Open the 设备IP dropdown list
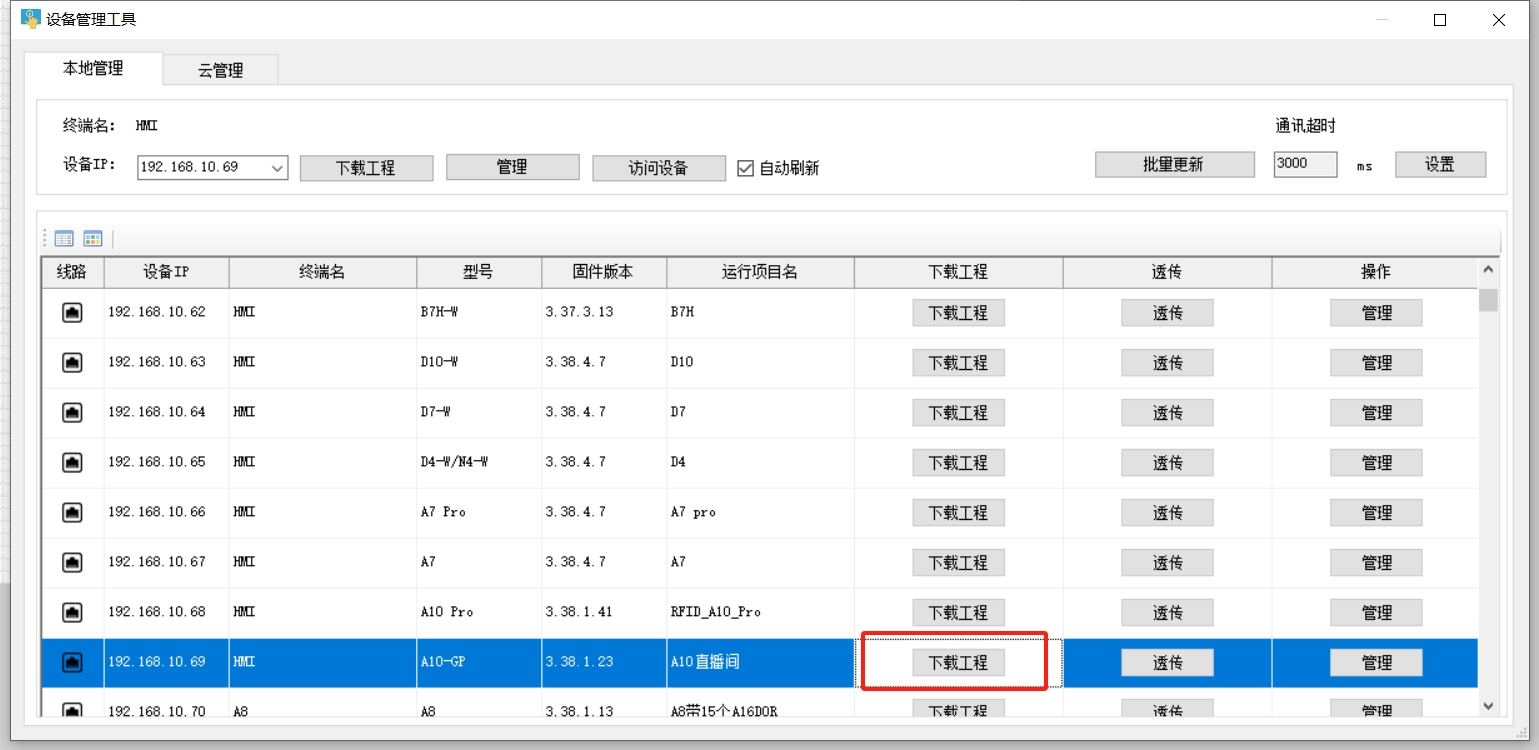 pyautogui.click(x=278, y=168)
